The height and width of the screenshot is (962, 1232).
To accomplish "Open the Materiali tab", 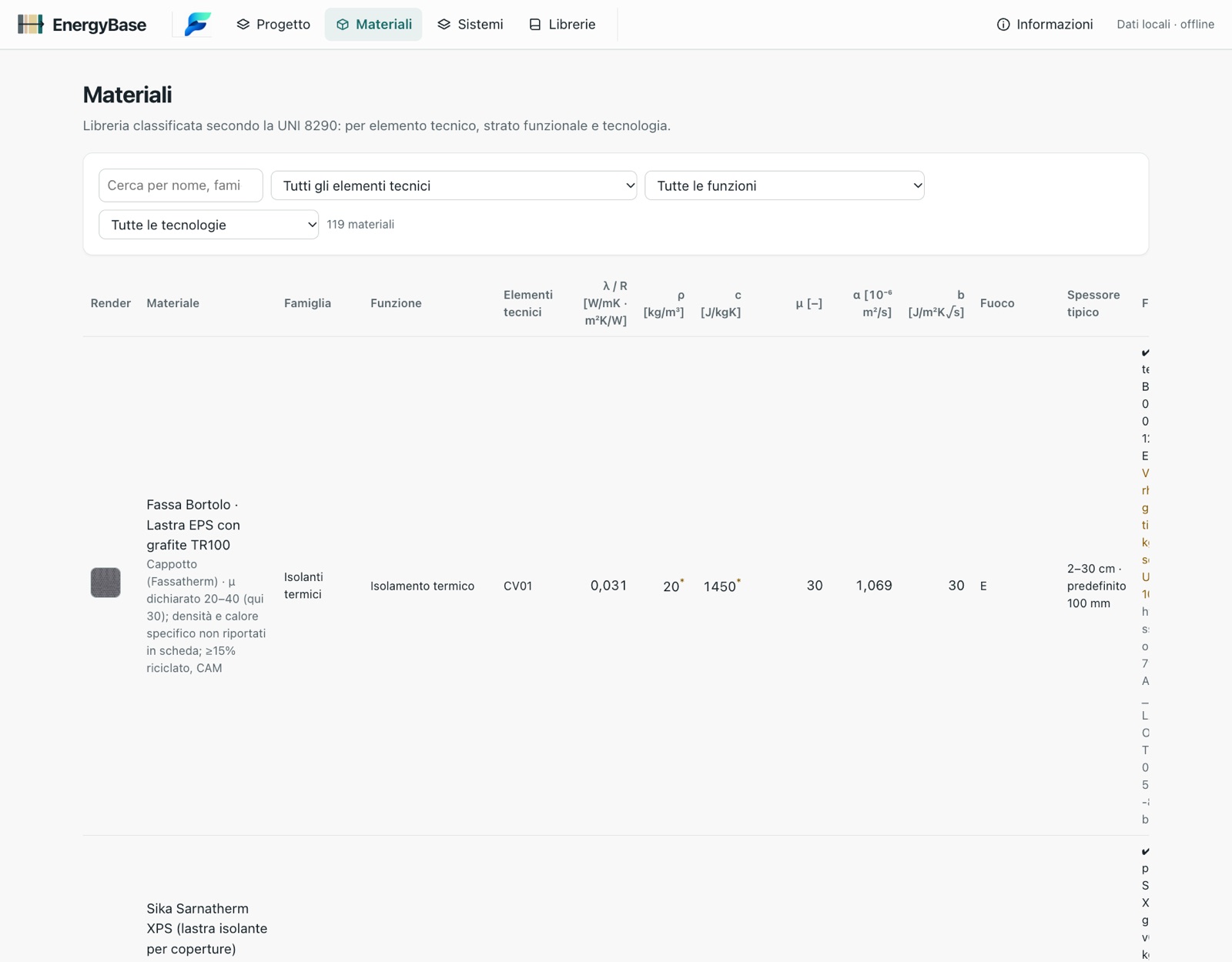I will click(x=373, y=25).
